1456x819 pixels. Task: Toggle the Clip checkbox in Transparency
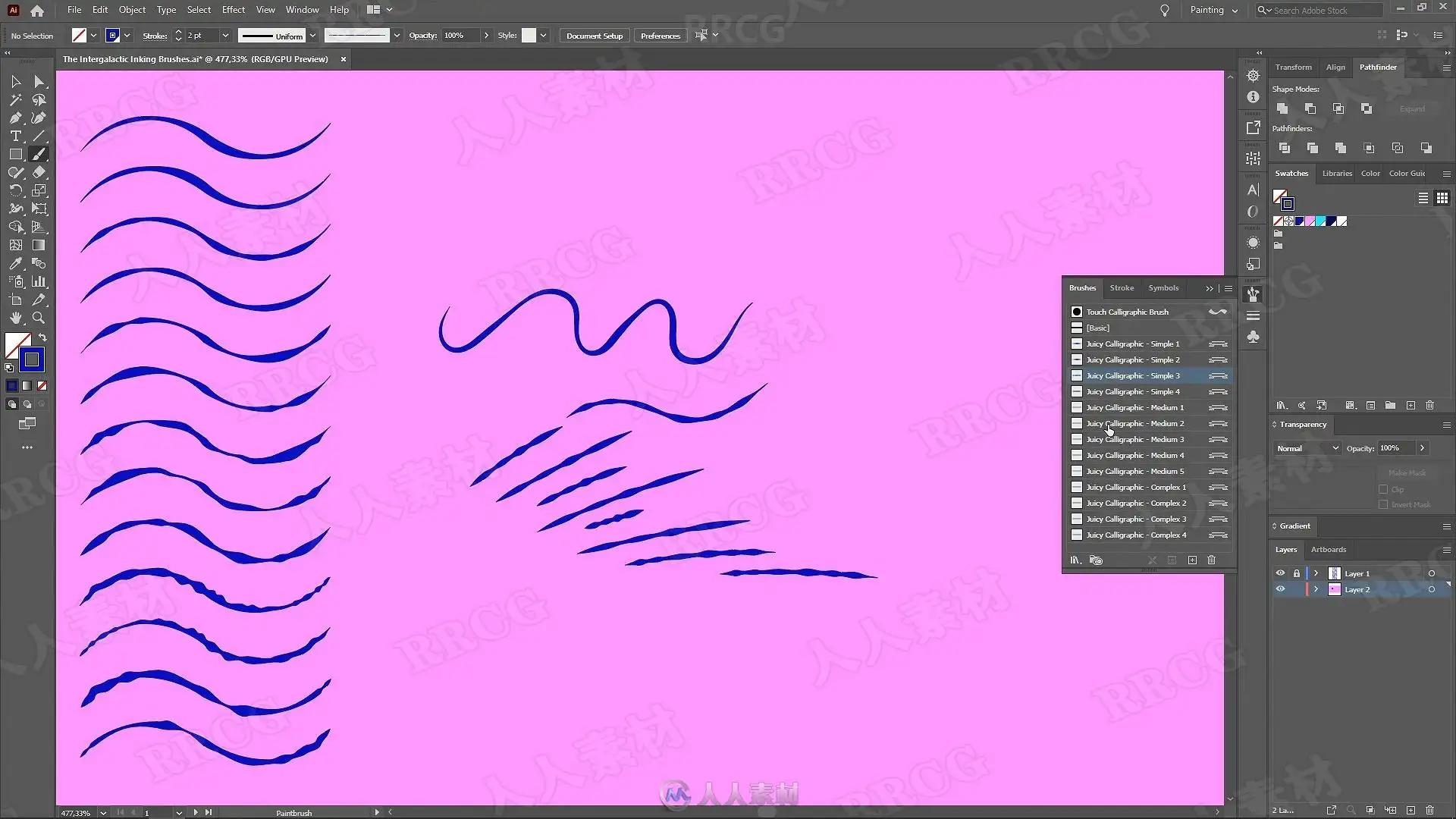point(1383,489)
